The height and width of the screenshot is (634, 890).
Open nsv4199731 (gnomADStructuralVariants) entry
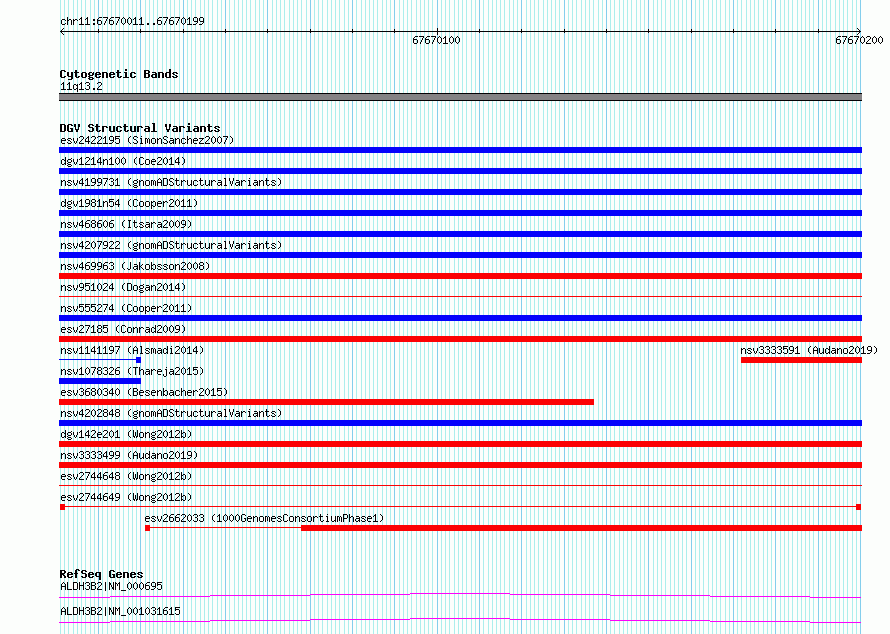(x=171, y=182)
